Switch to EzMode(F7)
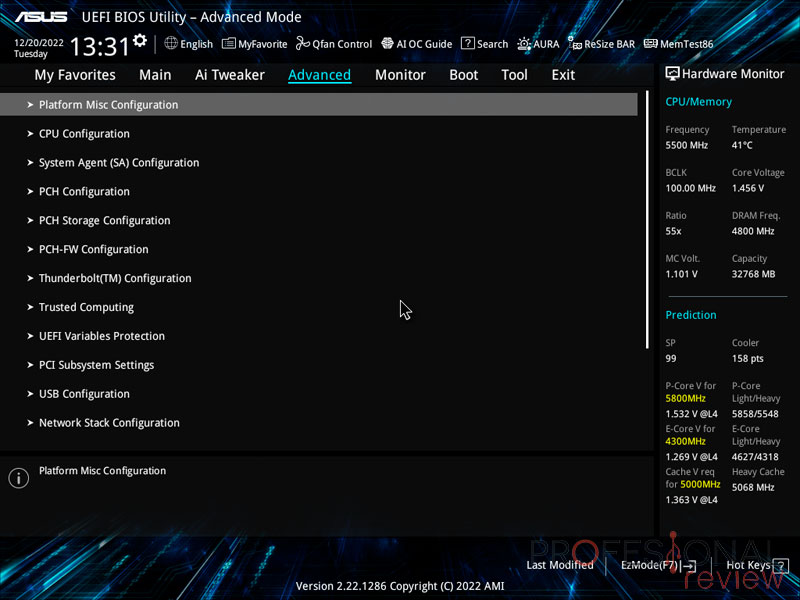 (649, 565)
